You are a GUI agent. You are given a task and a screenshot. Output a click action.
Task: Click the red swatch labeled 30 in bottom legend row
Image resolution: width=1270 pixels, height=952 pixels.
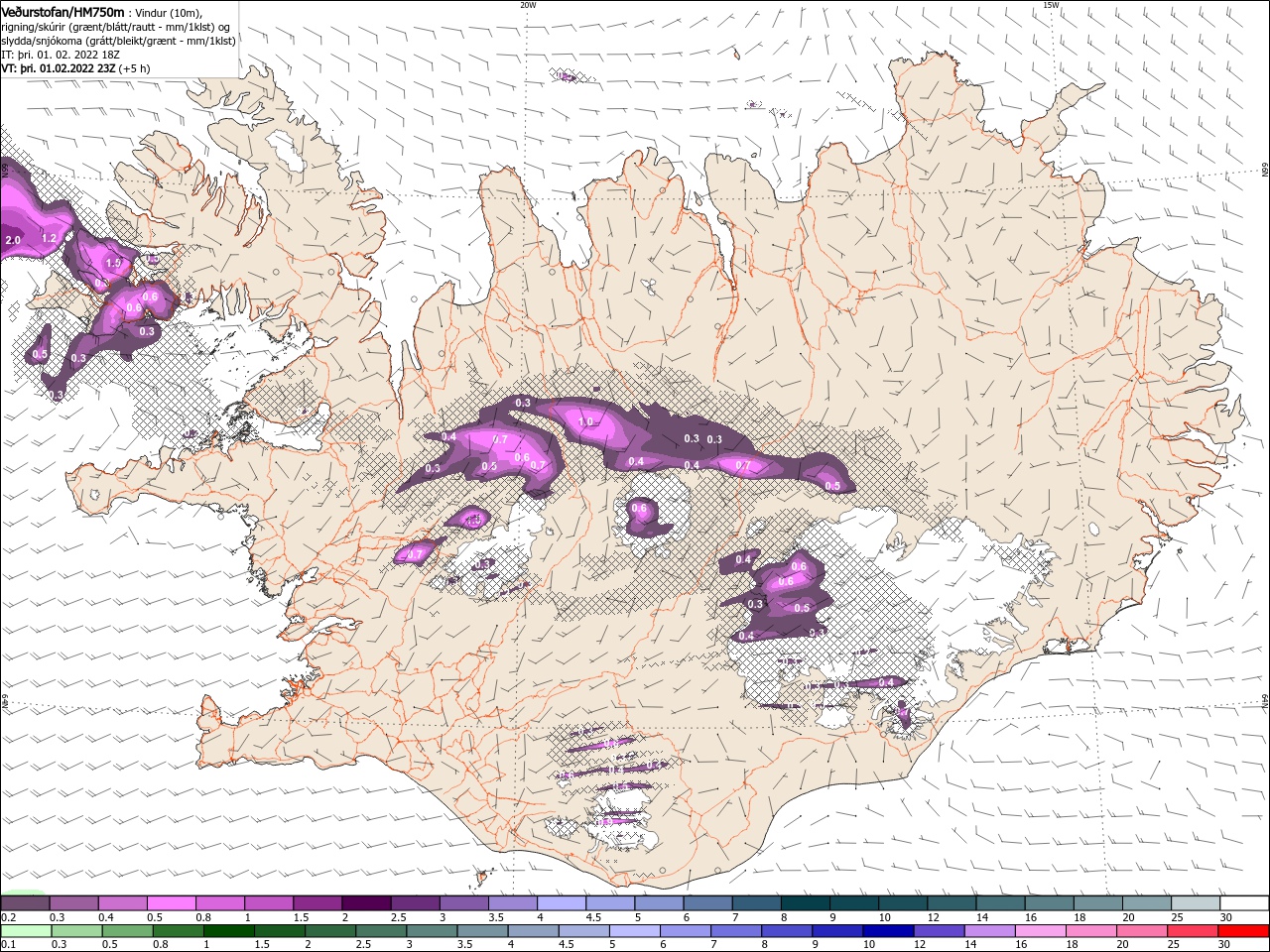[1244, 931]
